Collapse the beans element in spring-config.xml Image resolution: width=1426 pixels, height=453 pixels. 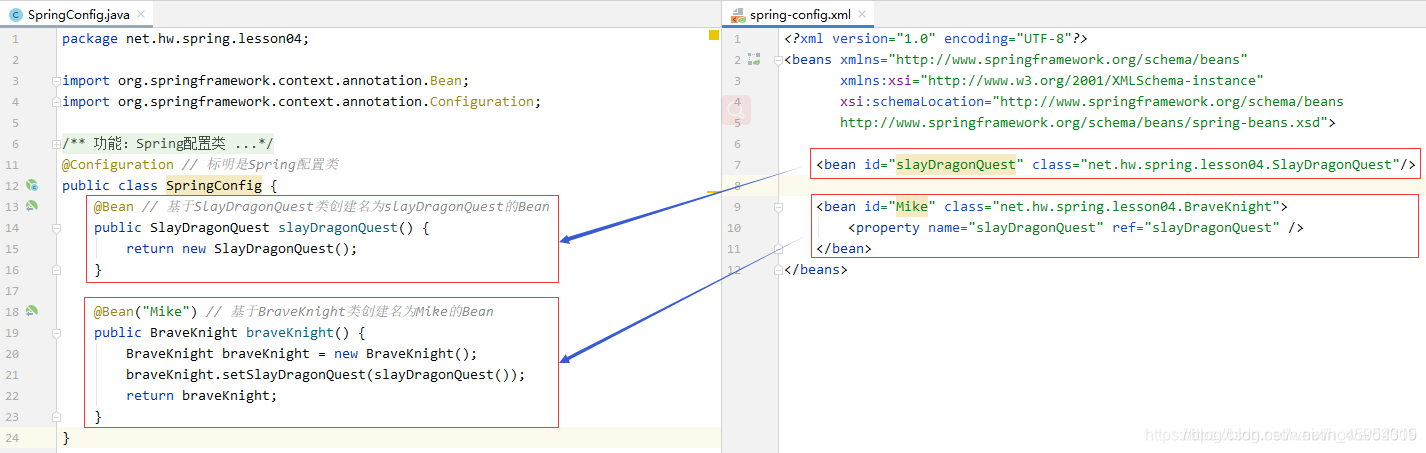point(778,59)
